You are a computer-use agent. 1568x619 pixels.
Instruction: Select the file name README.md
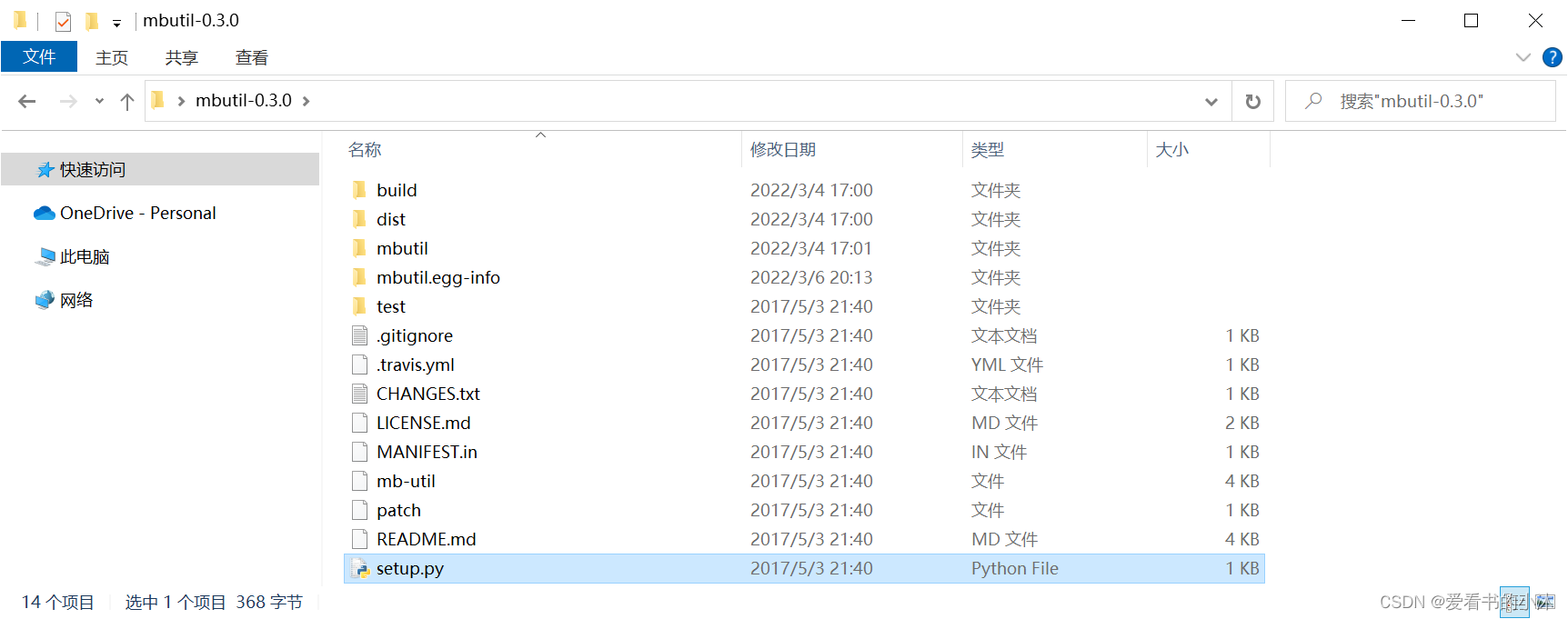click(x=427, y=539)
